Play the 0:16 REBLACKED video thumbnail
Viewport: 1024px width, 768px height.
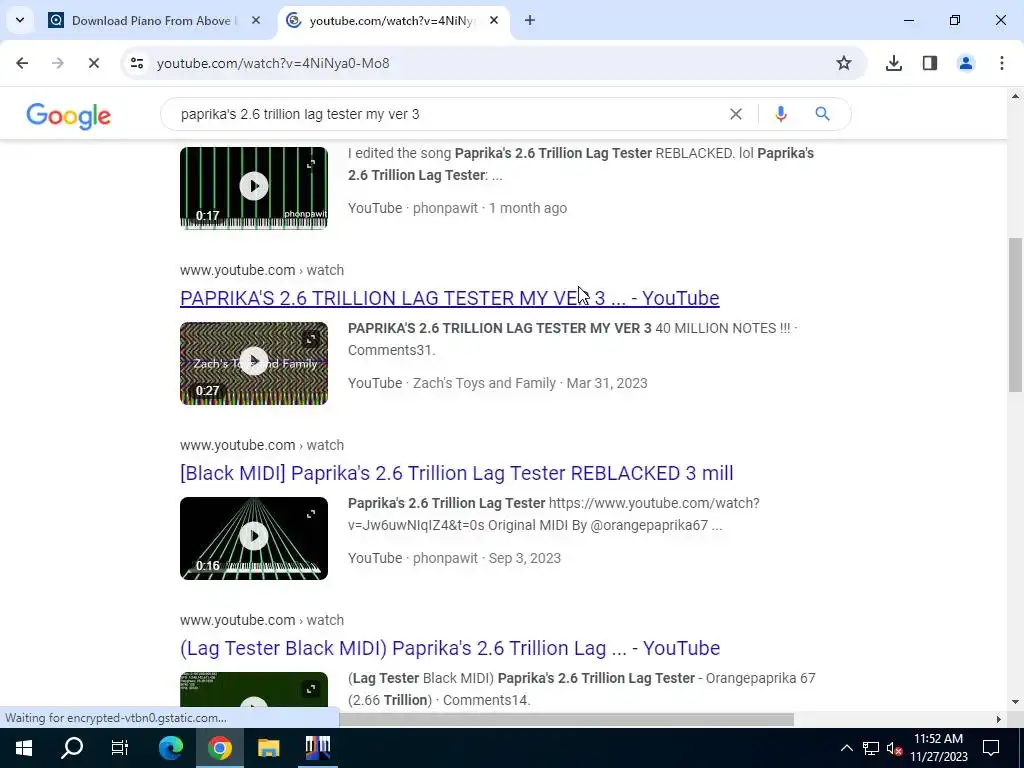(254, 537)
